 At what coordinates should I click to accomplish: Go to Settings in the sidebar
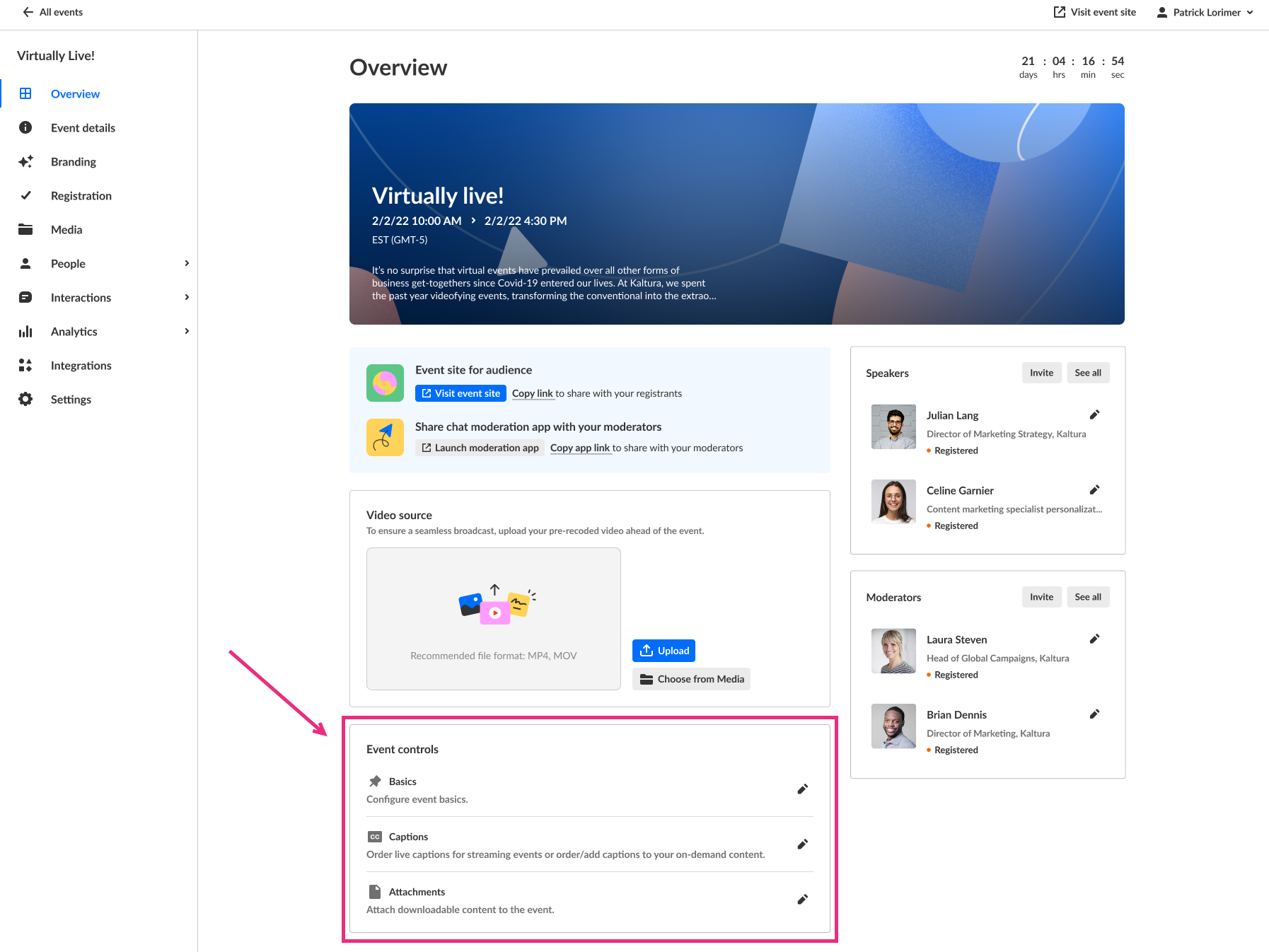(71, 400)
